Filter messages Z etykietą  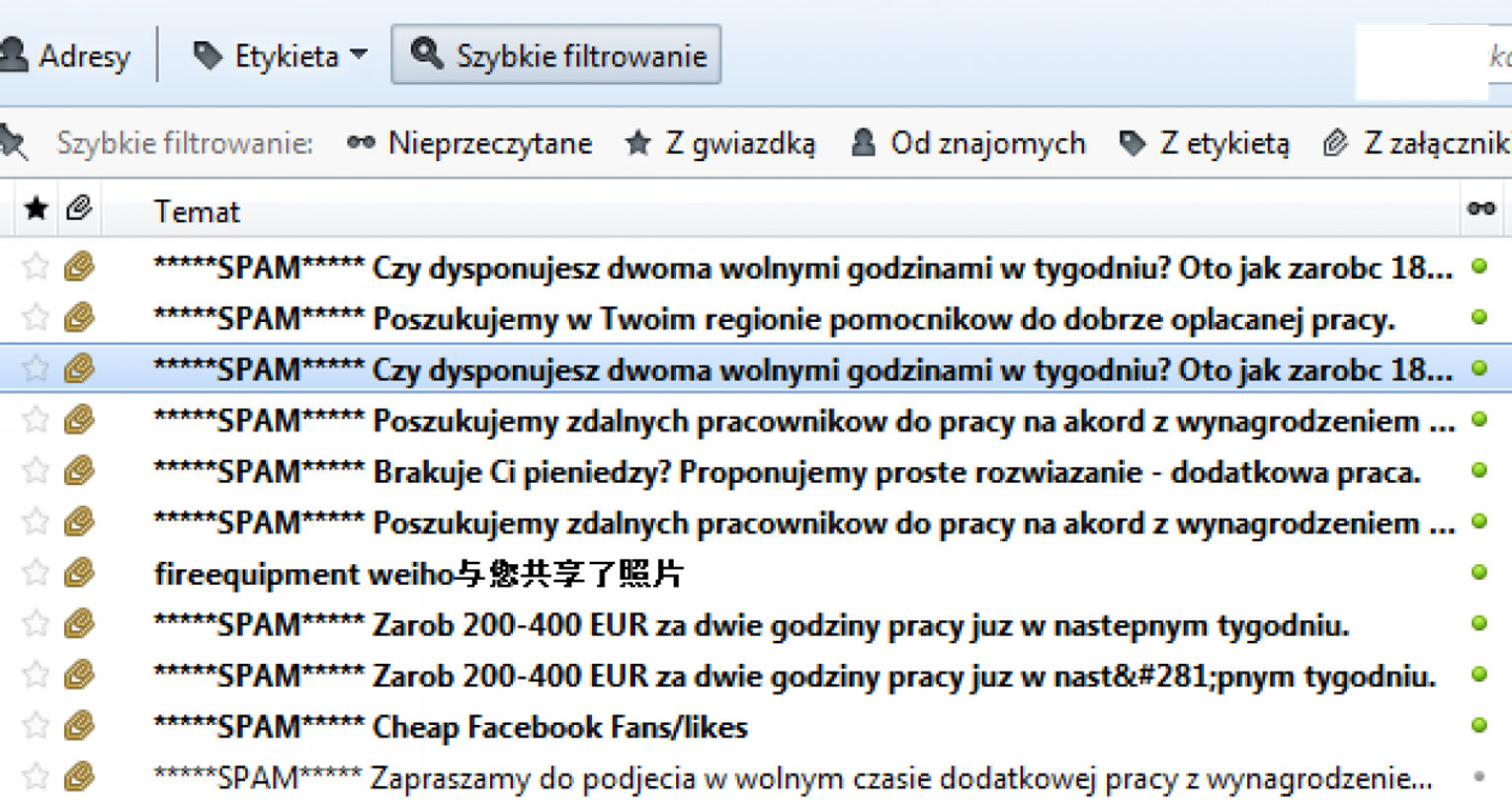(x=1205, y=144)
